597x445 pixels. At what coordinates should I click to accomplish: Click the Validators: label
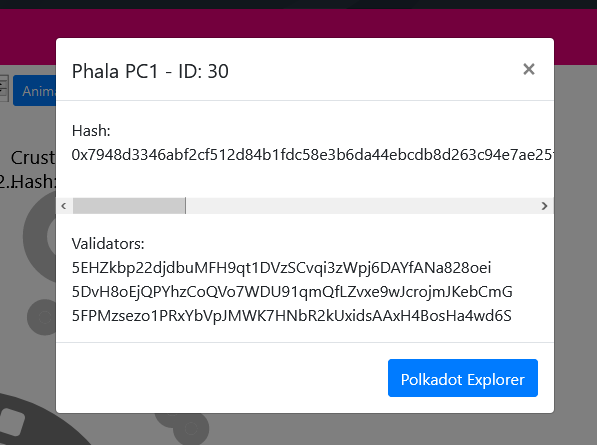[108, 244]
